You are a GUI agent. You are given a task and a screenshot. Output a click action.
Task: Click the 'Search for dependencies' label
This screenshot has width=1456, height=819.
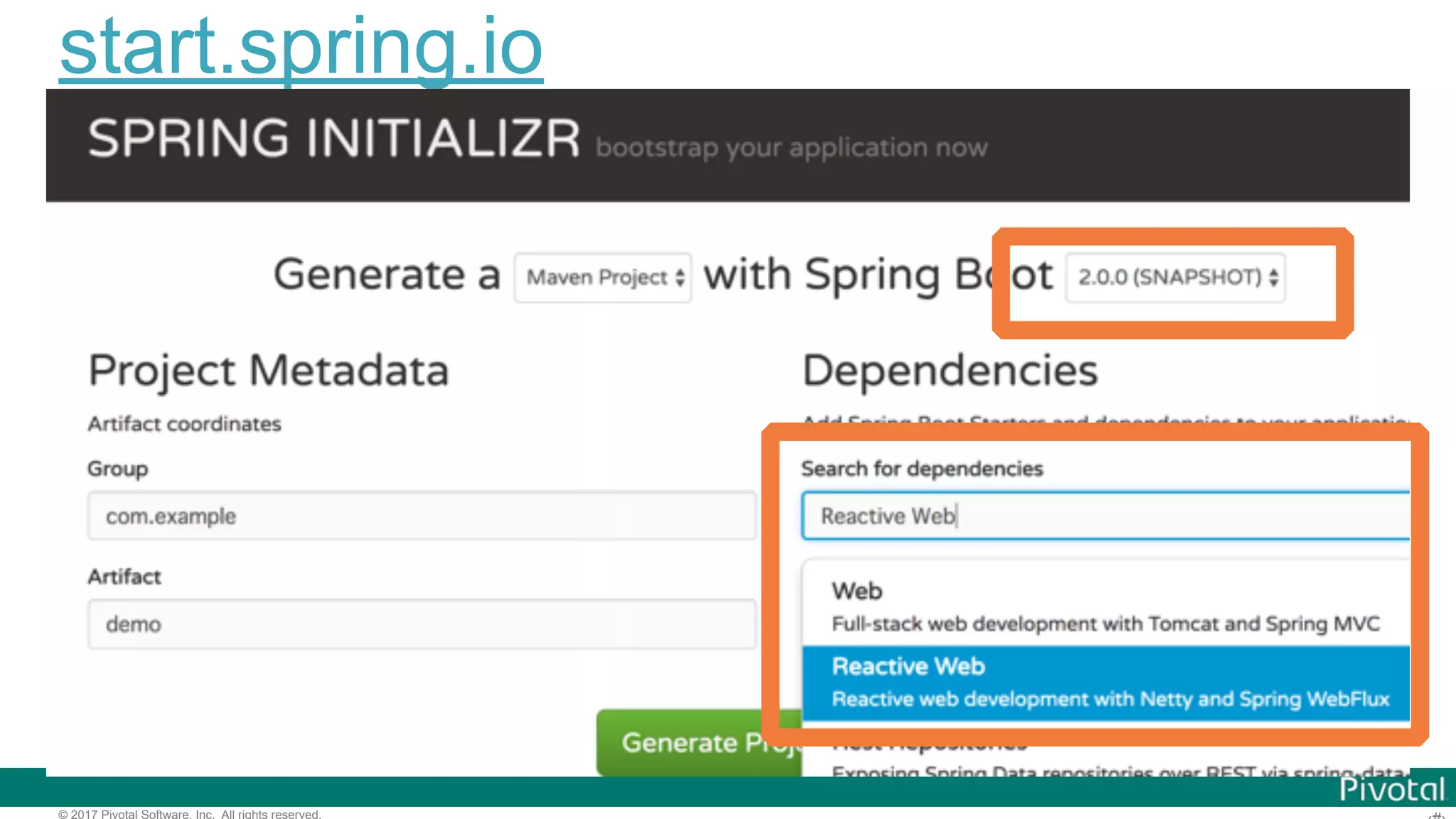coord(922,469)
